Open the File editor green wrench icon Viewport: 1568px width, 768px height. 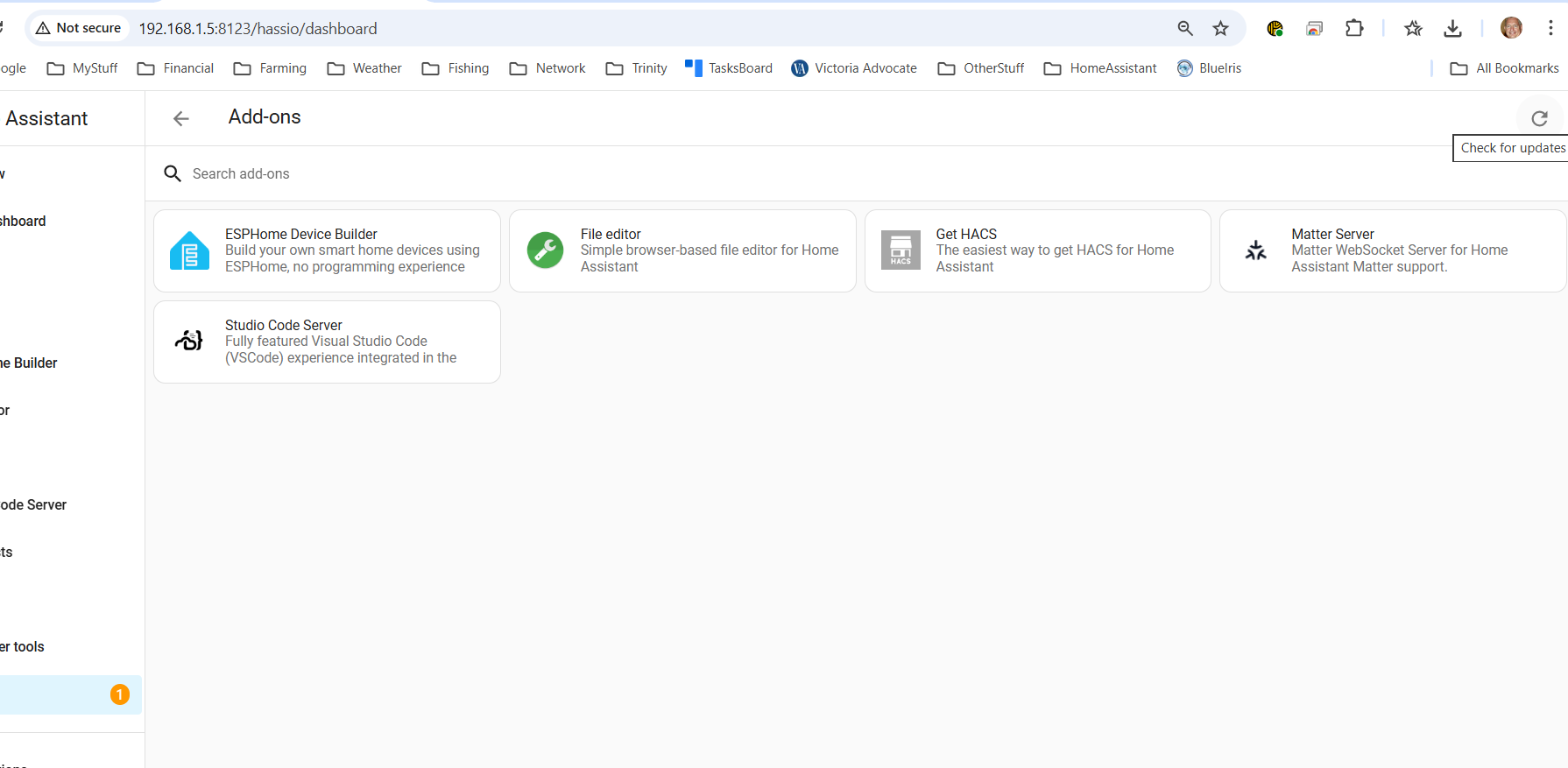(545, 250)
